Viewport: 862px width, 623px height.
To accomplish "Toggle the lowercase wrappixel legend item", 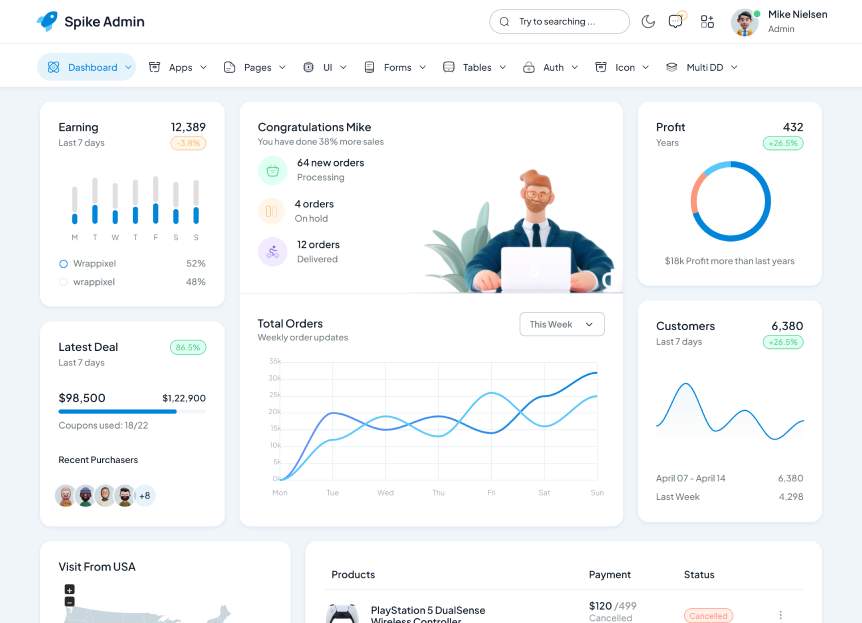I will (x=87, y=282).
